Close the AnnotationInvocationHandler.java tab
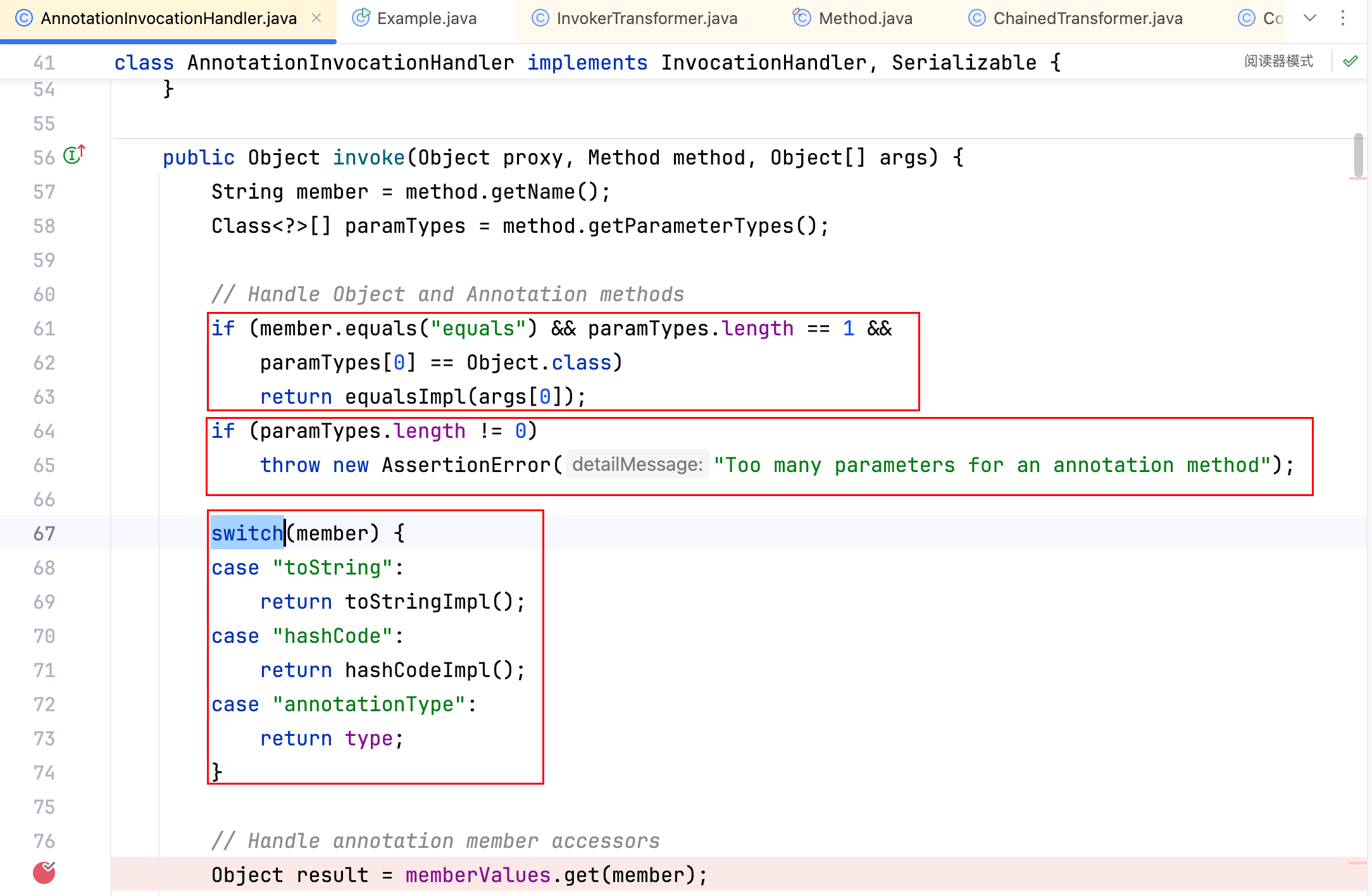This screenshot has width=1372, height=896. 316,18
